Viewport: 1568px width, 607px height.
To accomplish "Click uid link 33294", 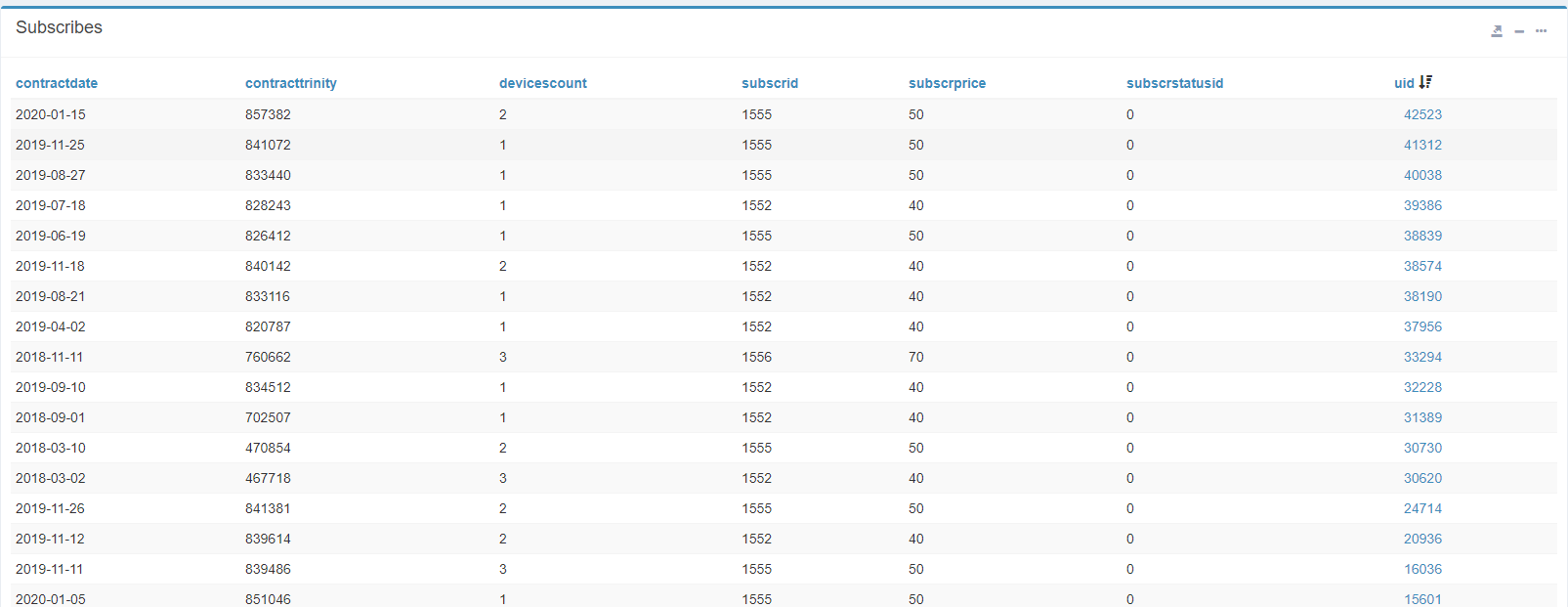I will click(1422, 357).
